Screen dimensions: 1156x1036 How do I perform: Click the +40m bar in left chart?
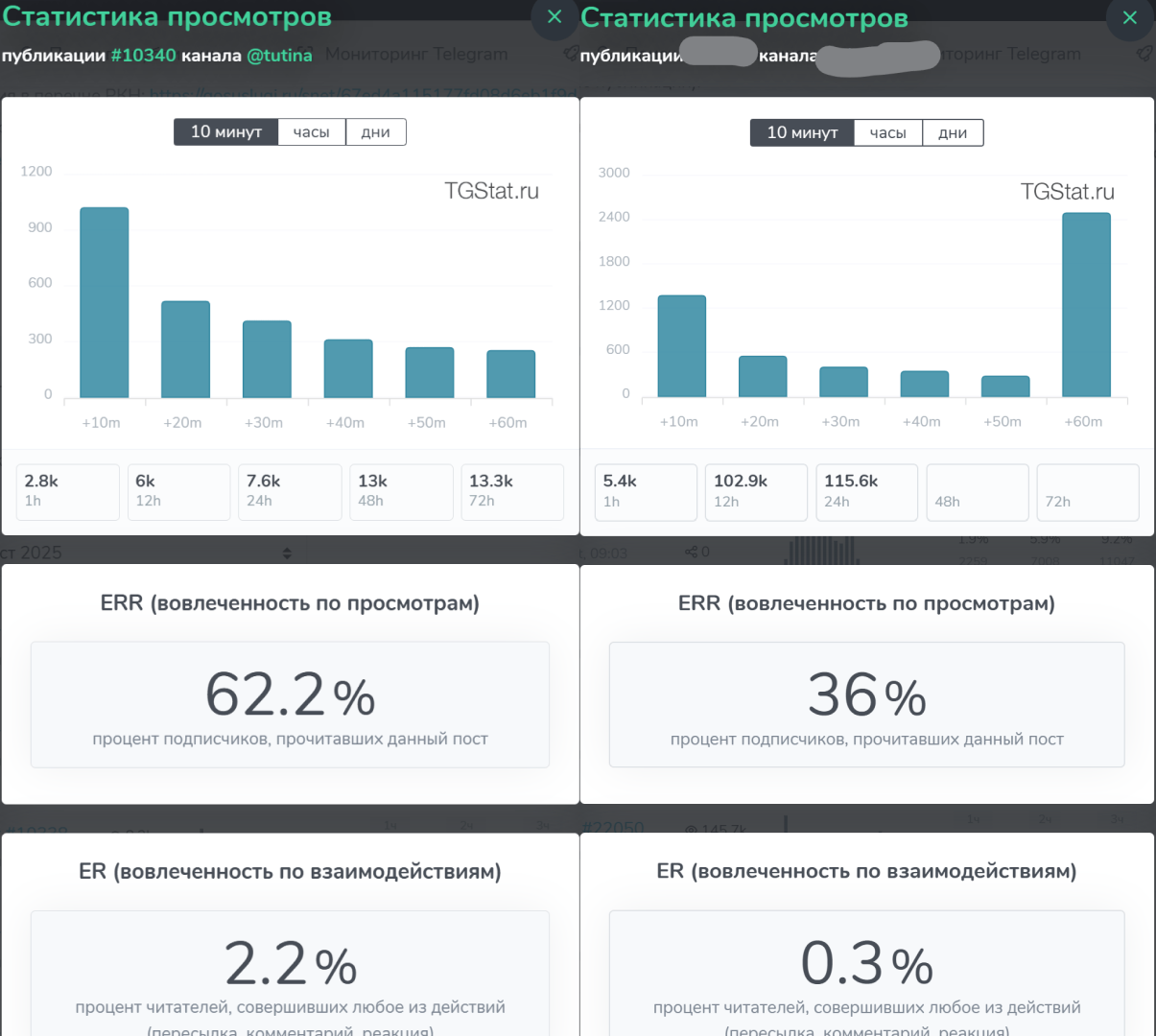348,368
